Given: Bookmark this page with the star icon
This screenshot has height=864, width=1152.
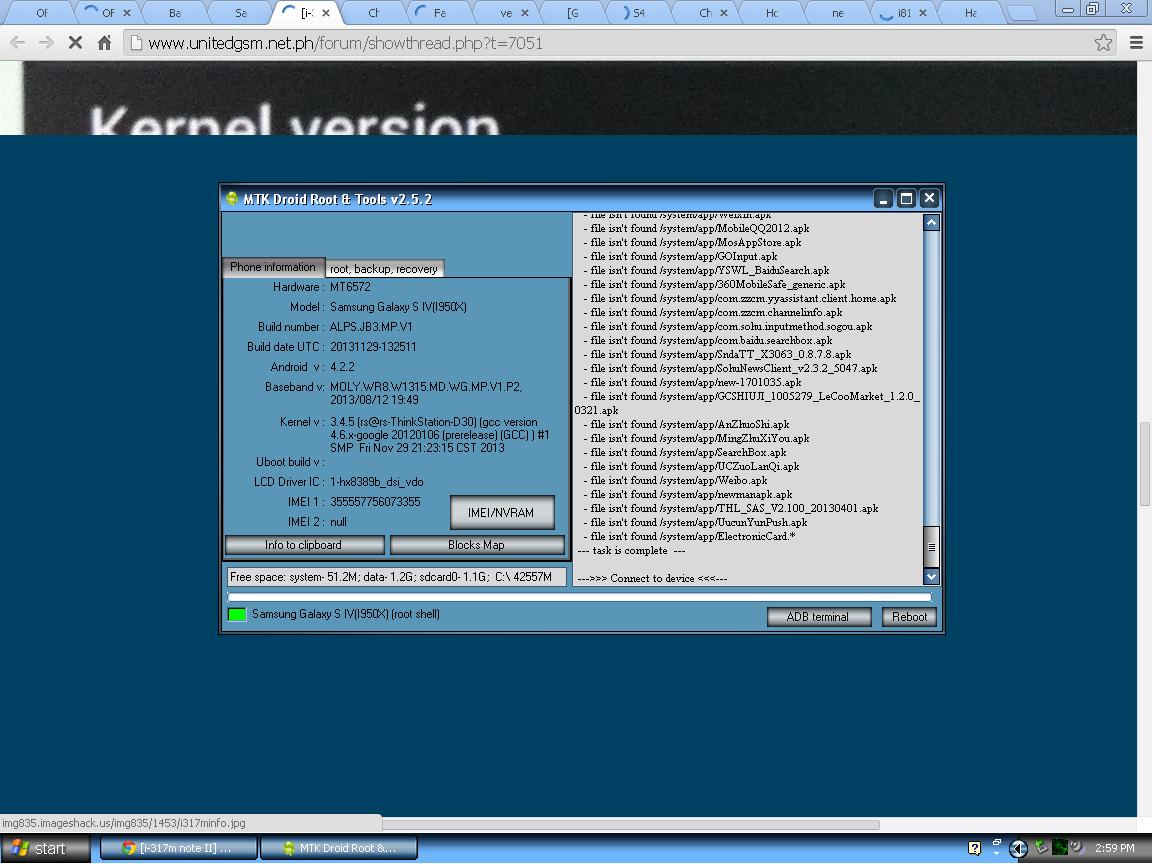Looking at the screenshot, I should pyautogui.click(x=1103, y=43).
